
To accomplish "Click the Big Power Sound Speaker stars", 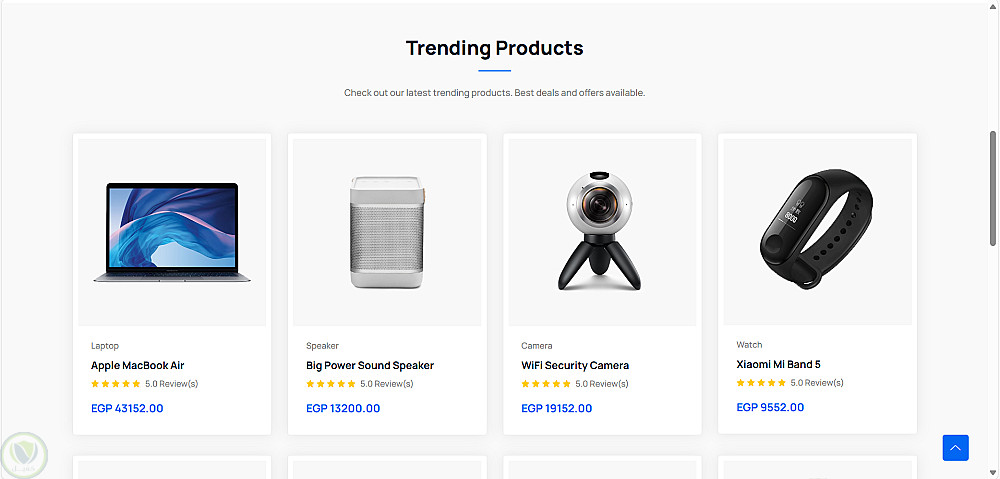I will click(331, 384).
